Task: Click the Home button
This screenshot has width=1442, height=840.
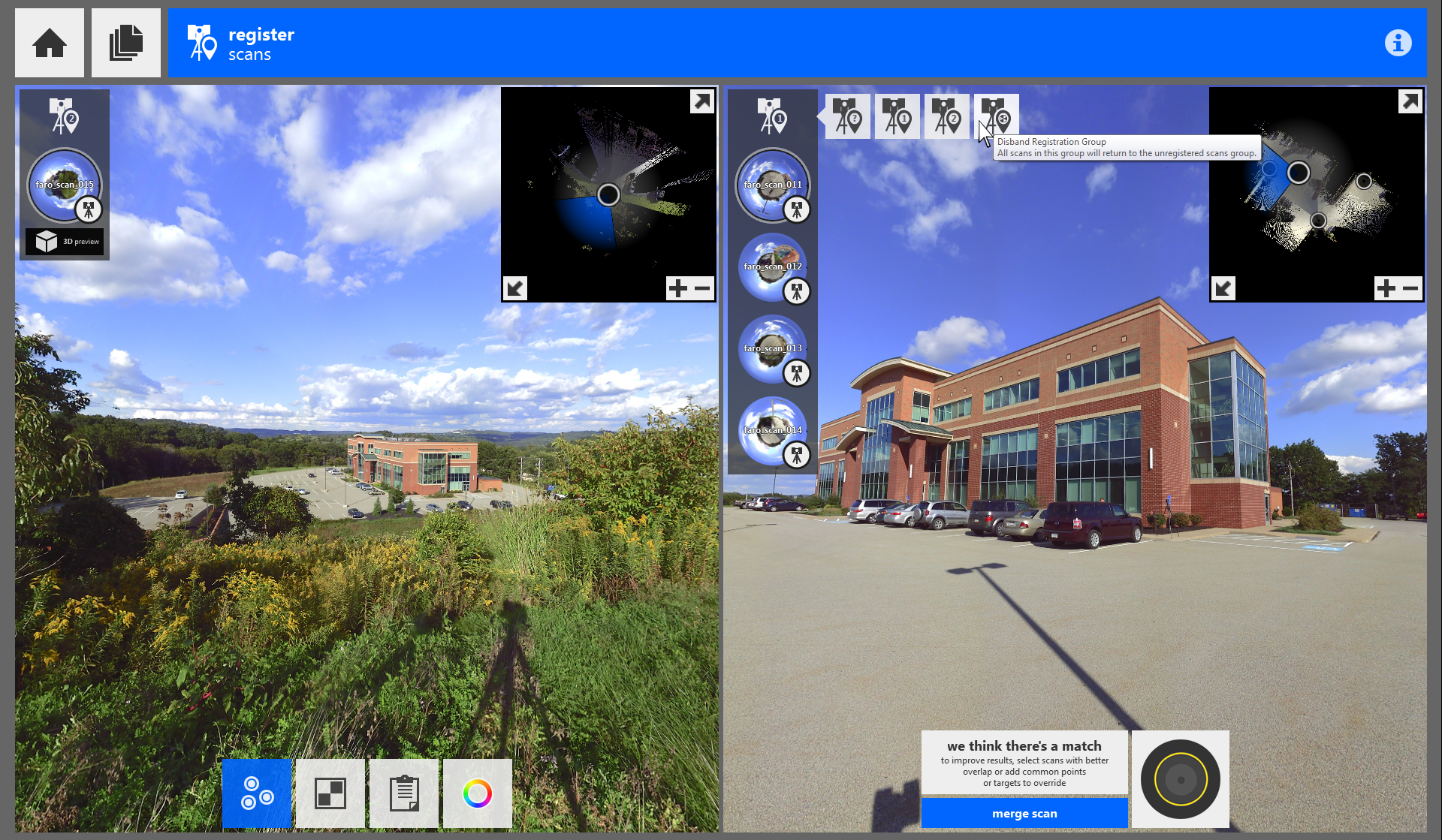Action: [x=50, y=43]
